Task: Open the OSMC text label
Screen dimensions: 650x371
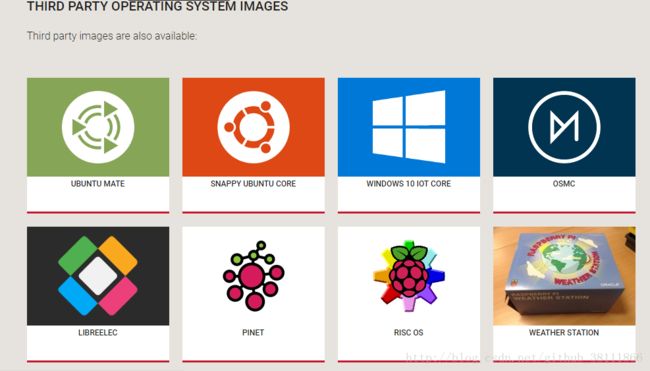Action: 564,184
